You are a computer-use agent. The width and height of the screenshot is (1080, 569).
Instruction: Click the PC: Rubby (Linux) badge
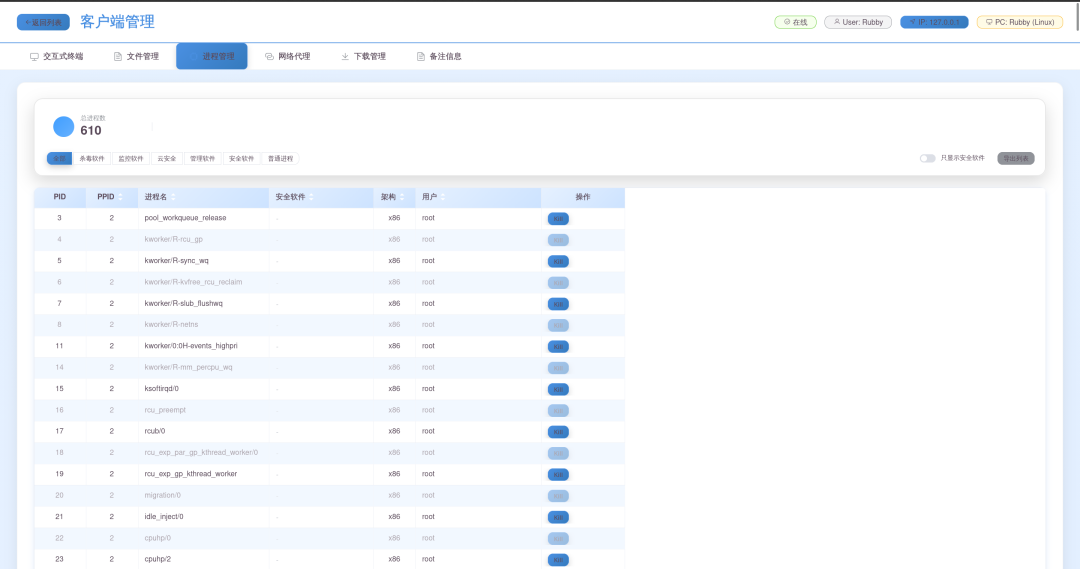click(1020, 22)
